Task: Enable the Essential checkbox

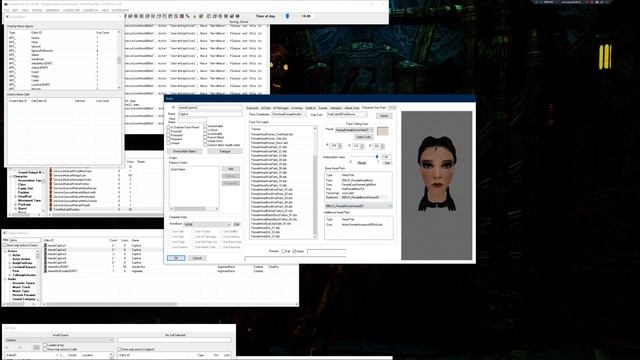Action: point(168,131)
